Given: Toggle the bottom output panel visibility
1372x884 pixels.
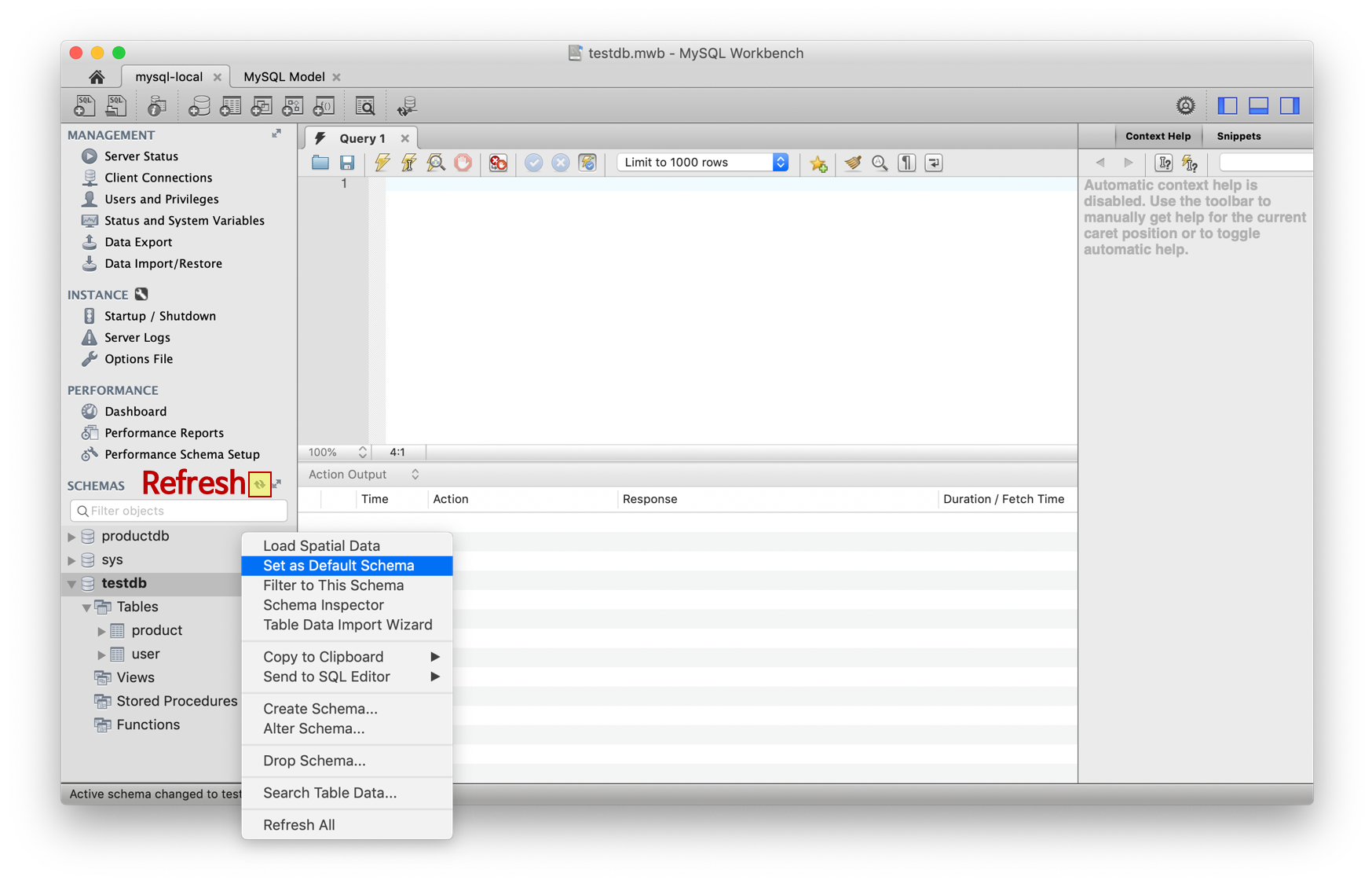Looking at the screenshot, I should tap(1258, 105).
